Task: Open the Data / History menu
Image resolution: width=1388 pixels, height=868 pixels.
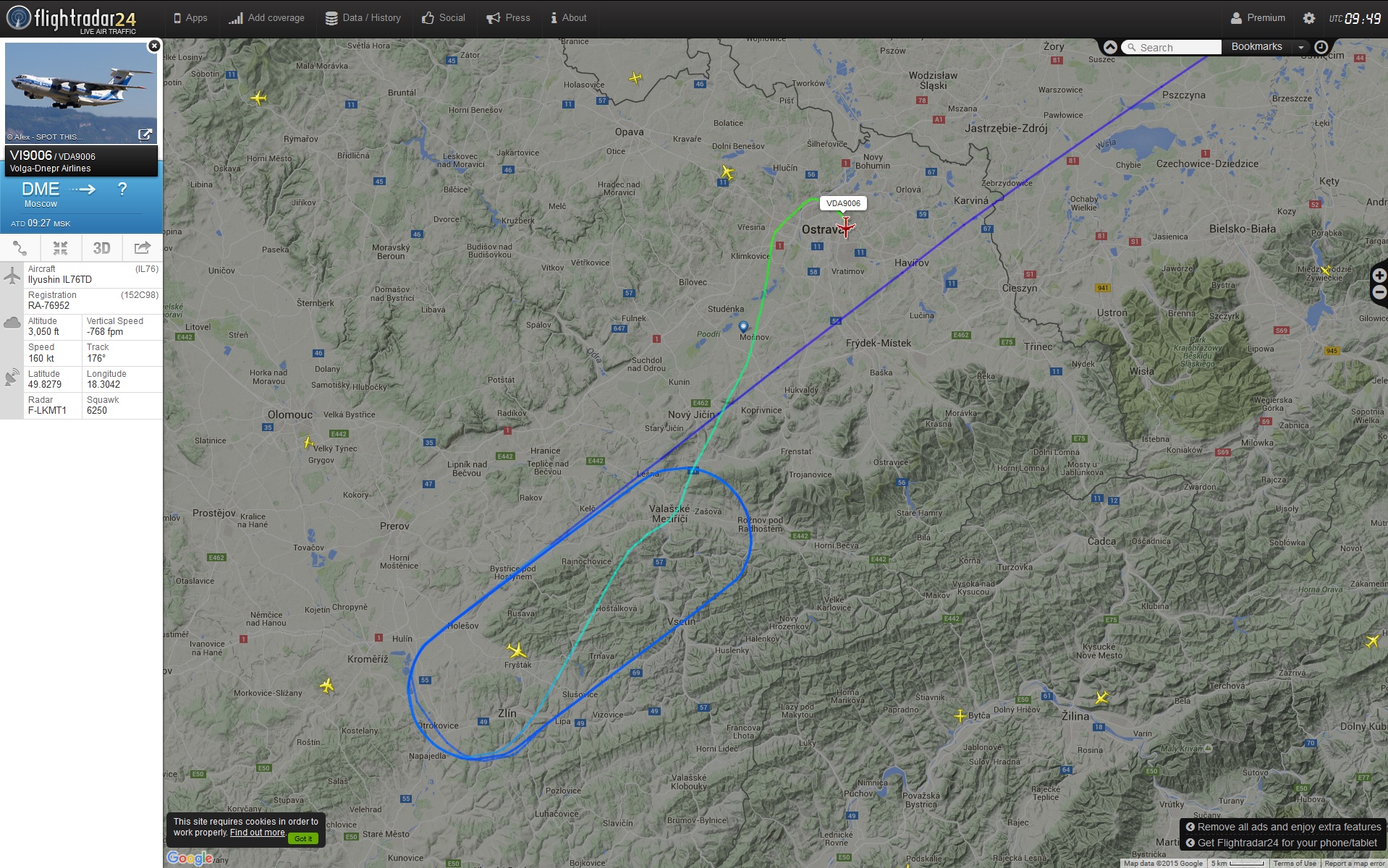Action: point(363,18)
